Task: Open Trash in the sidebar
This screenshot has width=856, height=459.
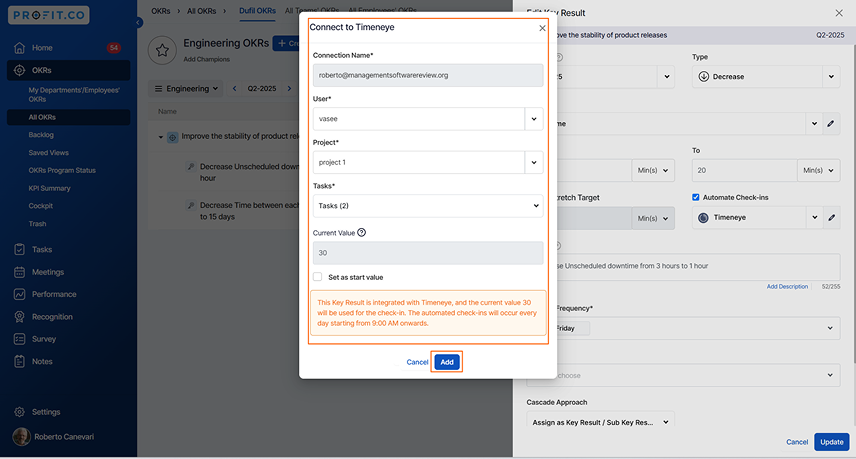Action: coord(37,224)
